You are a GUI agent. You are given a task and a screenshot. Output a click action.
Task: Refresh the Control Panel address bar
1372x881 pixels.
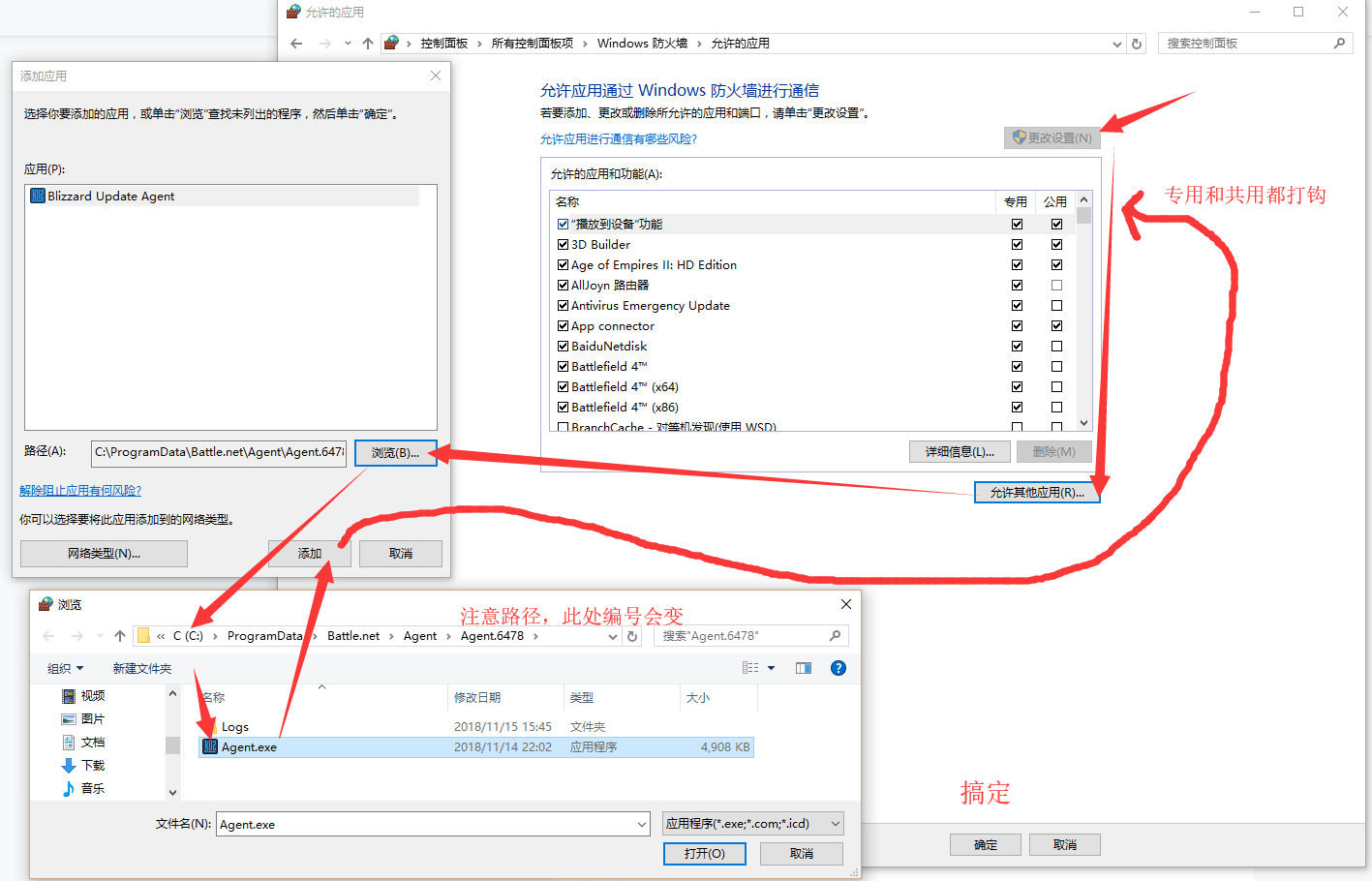click(1137, 44)
